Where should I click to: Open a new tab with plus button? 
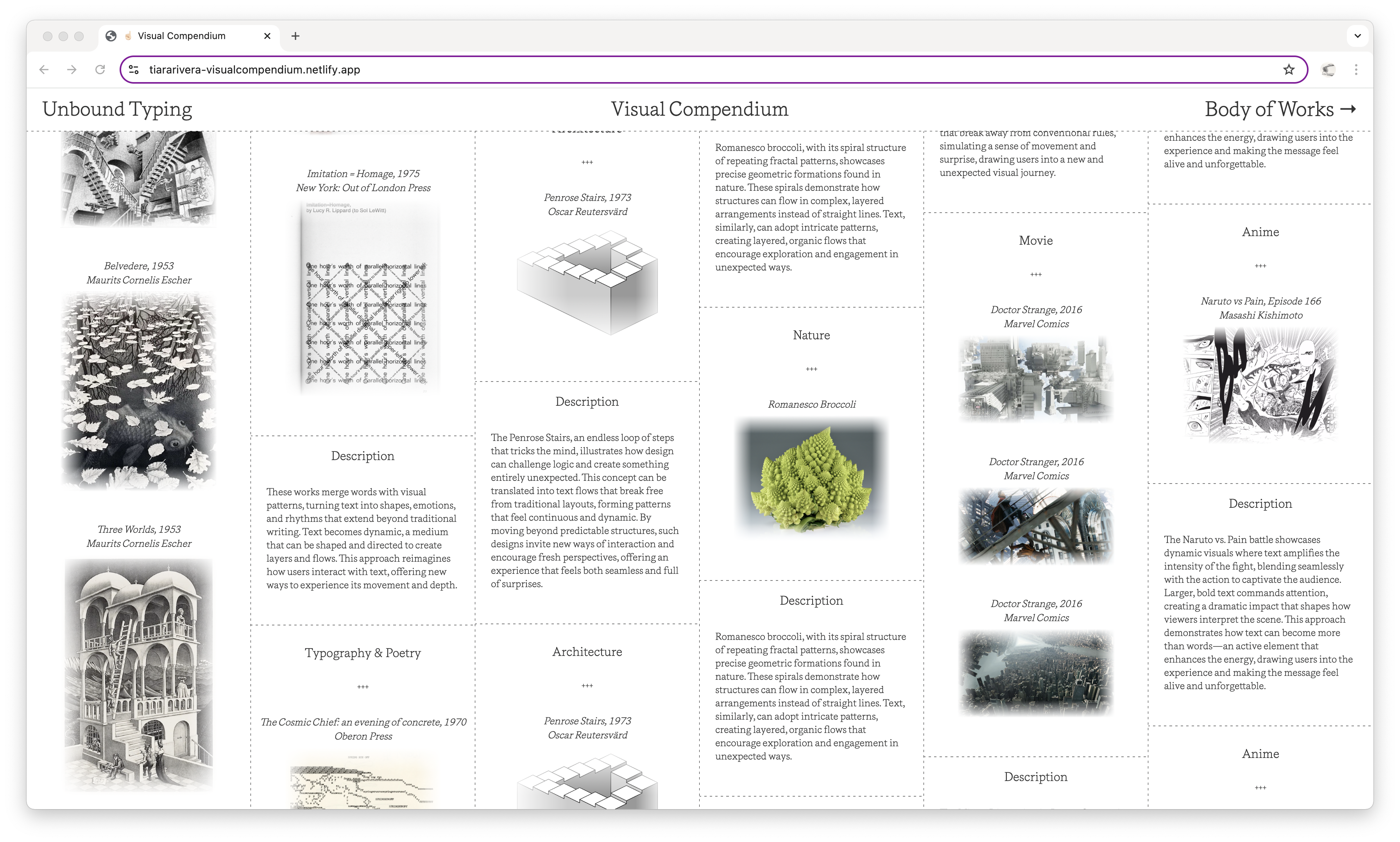pyautogui.click(x=295, y=36)
